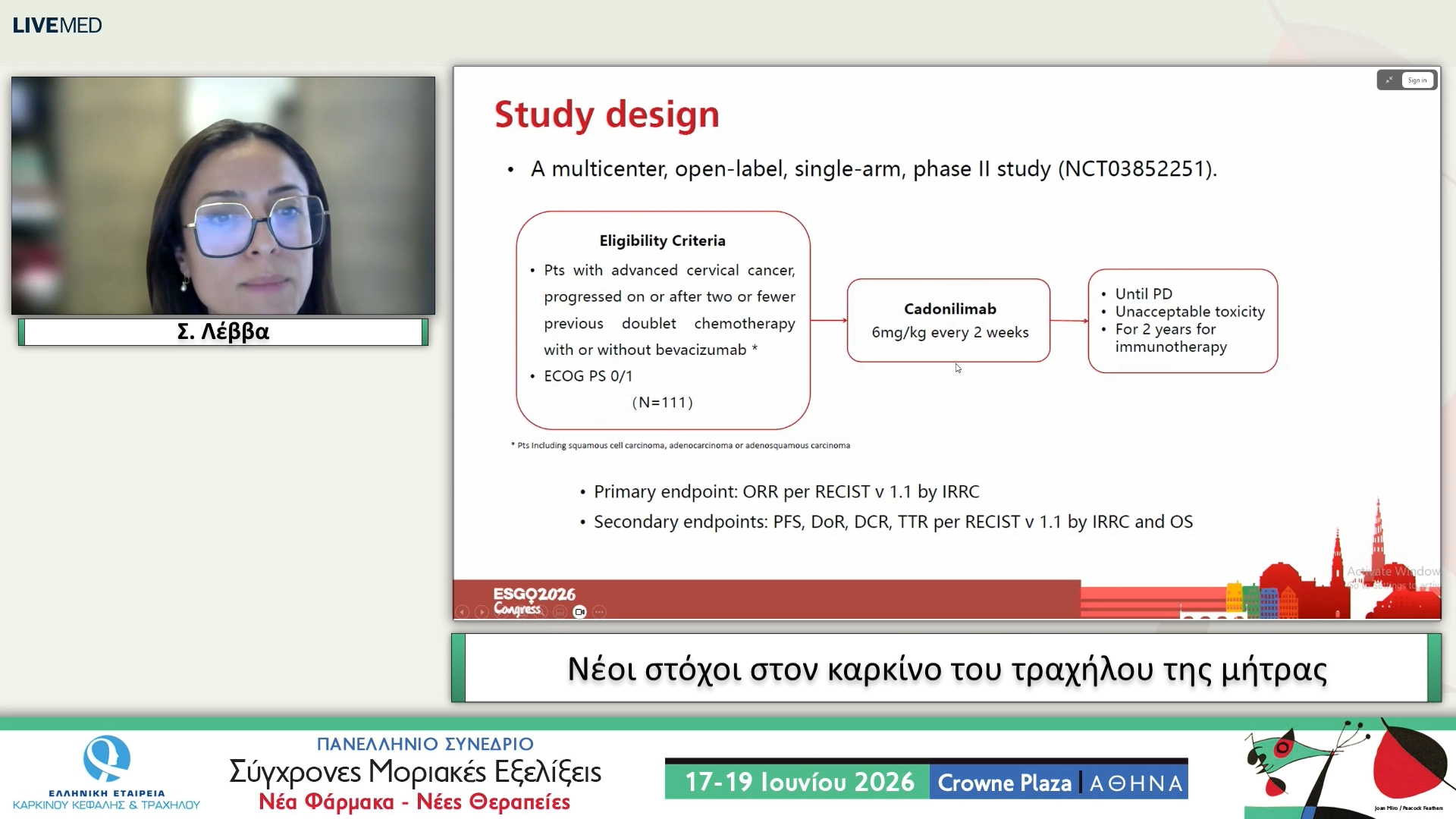Click the Eligibility Criteria heading
Screen dimensions: 1456x819
[x=662, y=240]
